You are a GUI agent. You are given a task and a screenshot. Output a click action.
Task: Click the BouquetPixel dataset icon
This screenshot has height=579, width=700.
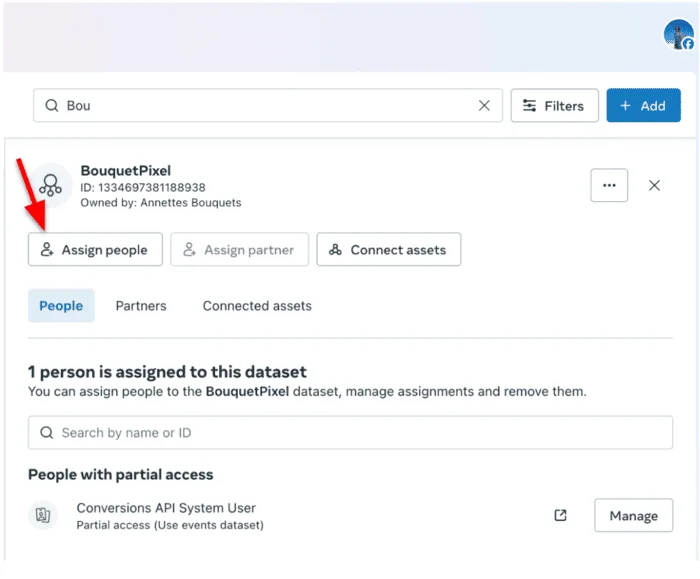click(50, 185)
